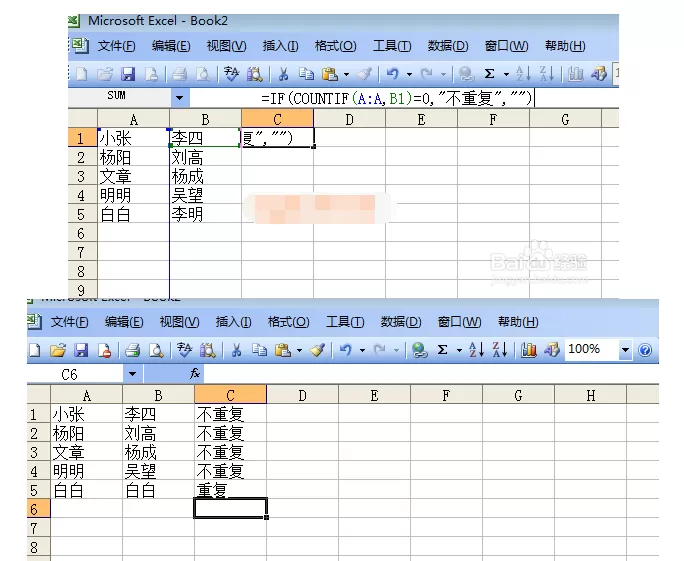Open the Paste options arrow in the lower Excel toolbar
684x561 pixels.
tap(299, 350)
